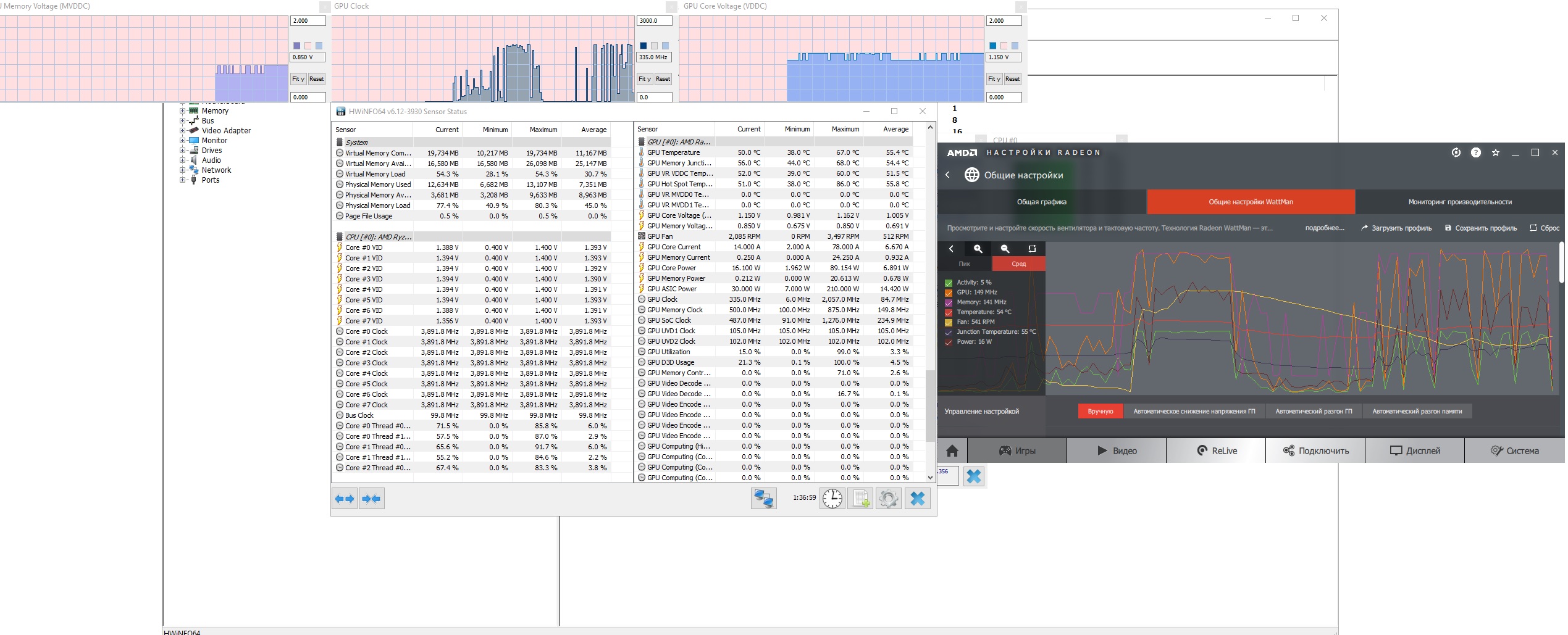Open the Radeon Settings update refresh icon
The width and height of the screenshot is (1568, 635).
pos(1456,153)
